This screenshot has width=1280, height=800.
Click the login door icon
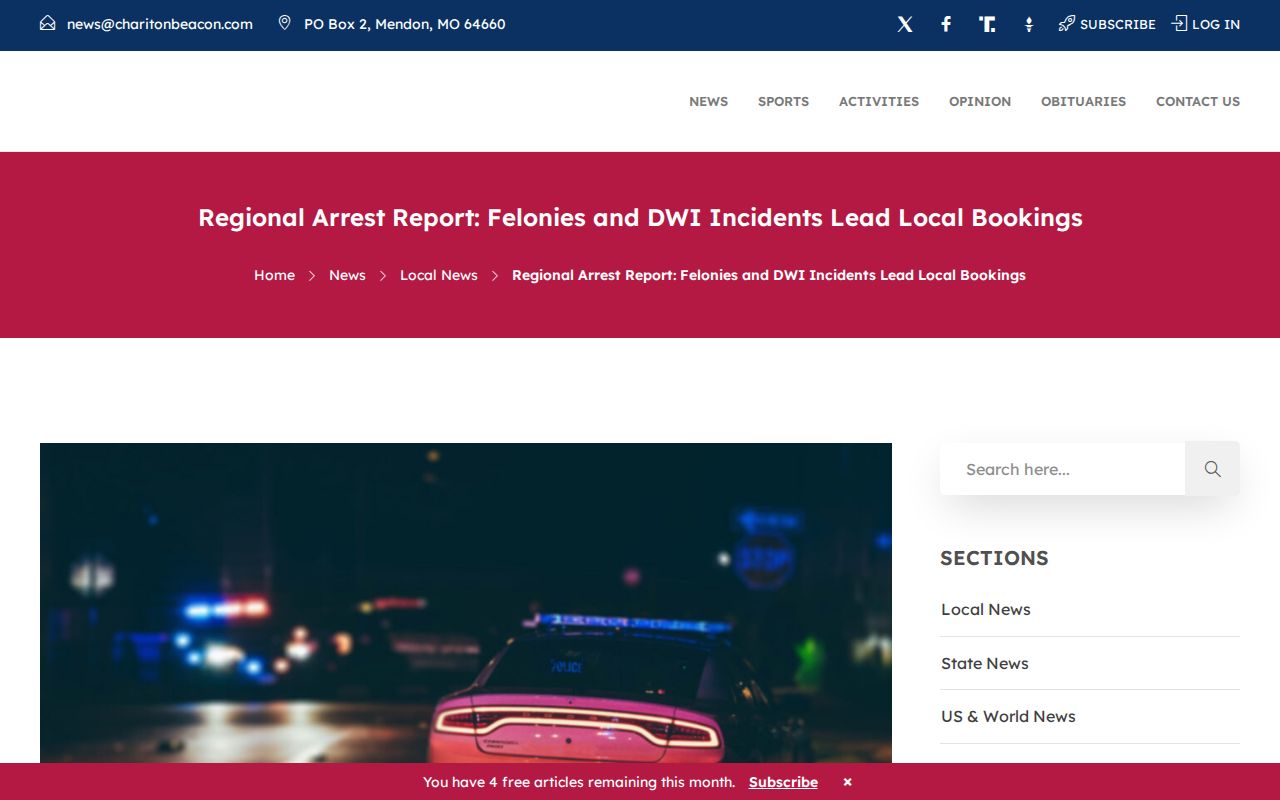(1180, 23)
